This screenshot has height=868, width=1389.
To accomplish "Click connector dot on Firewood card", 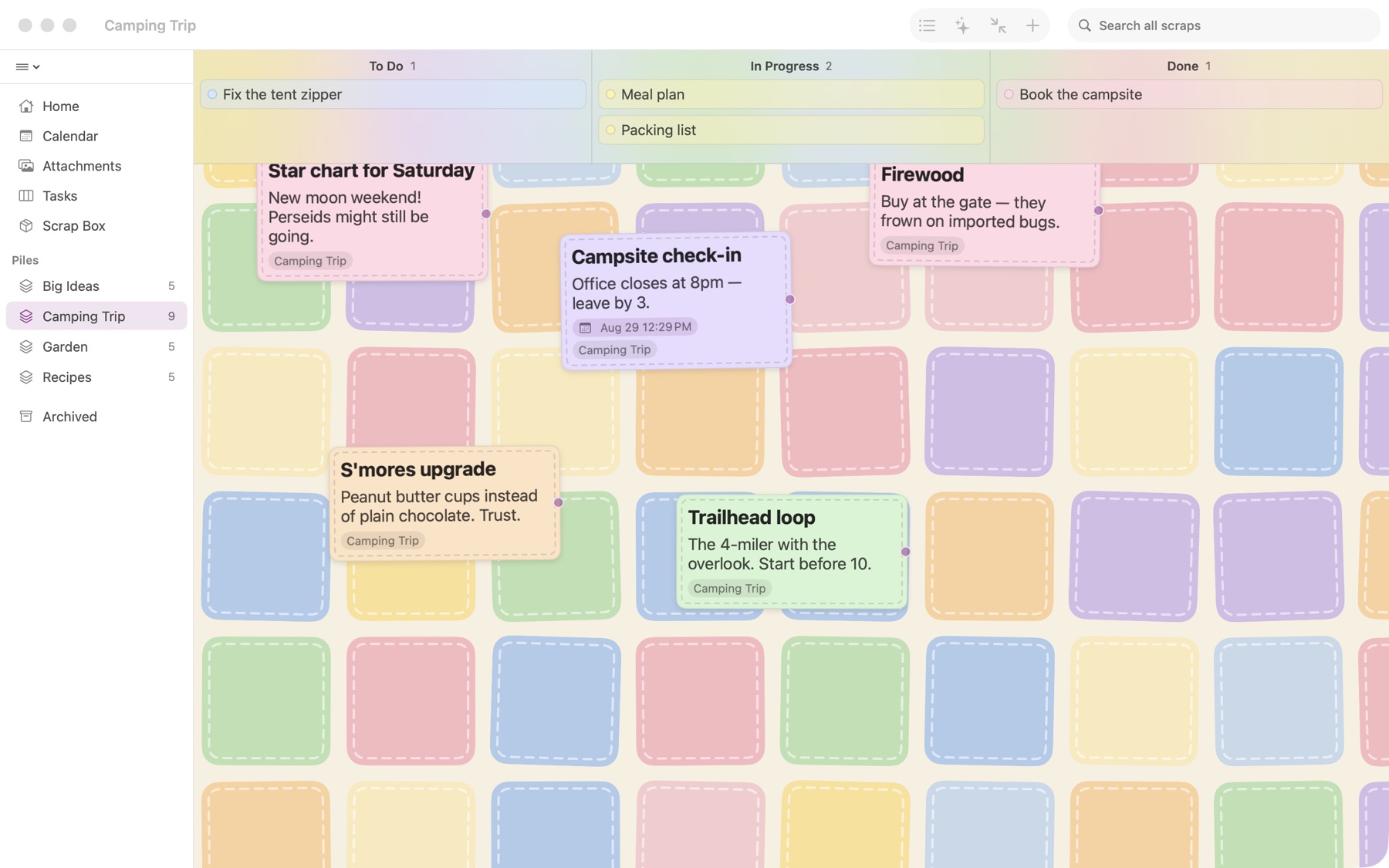I will [1098, 211].
